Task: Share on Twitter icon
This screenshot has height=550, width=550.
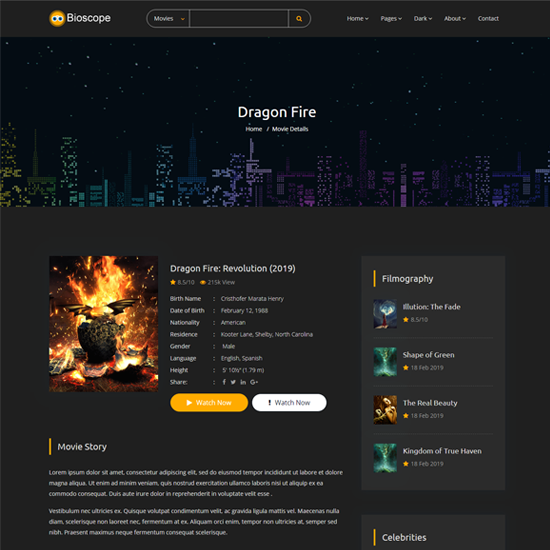Action: point(233,382)
